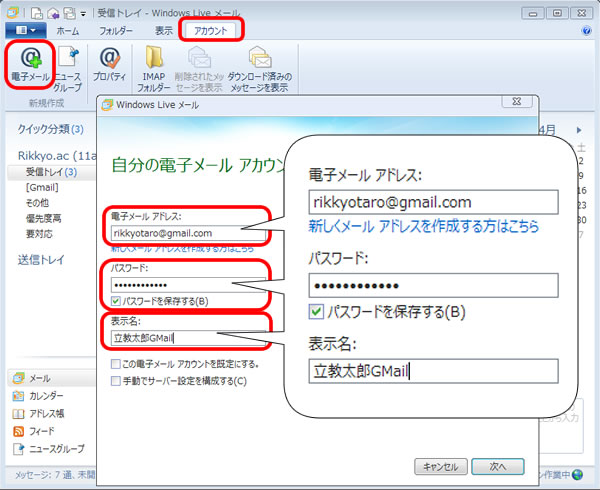The height and width of the screenshot is (490, 600).
Task: Click the main window maximize button
Action: (x=557, y=13)
